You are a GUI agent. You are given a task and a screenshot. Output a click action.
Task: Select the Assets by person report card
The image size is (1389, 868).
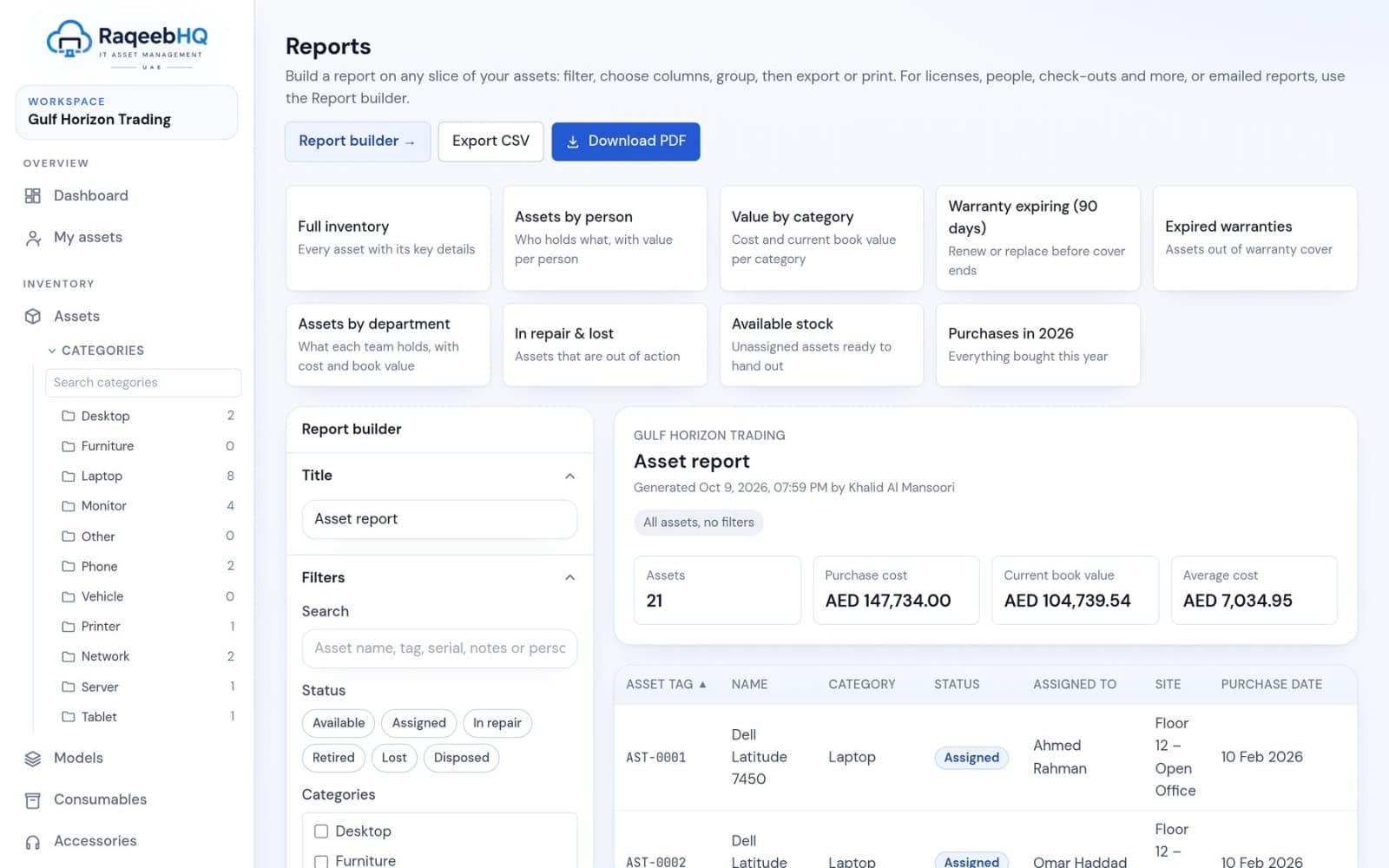pos(605,238)
